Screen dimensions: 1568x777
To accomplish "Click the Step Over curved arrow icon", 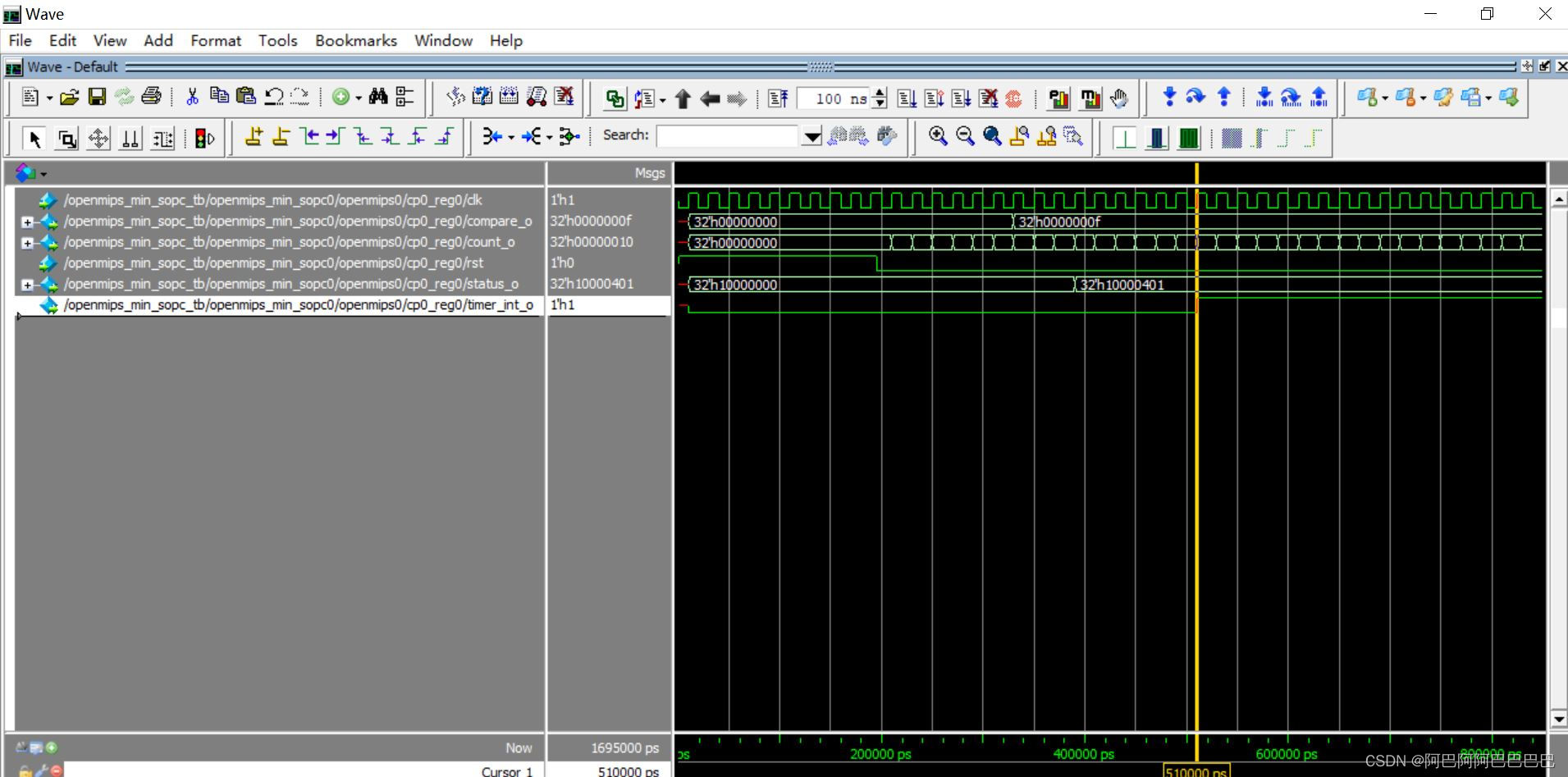I will (x=1196, y=97).
